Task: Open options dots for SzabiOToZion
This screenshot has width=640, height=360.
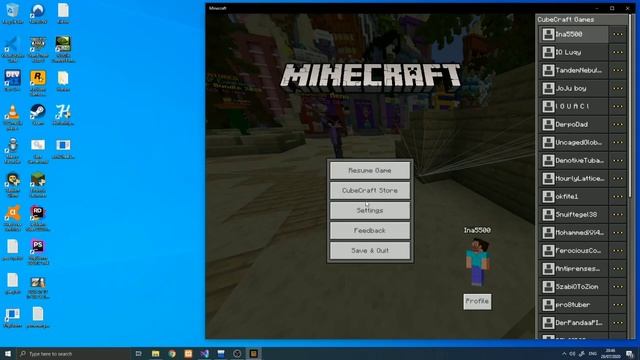Action: (618, 287)
